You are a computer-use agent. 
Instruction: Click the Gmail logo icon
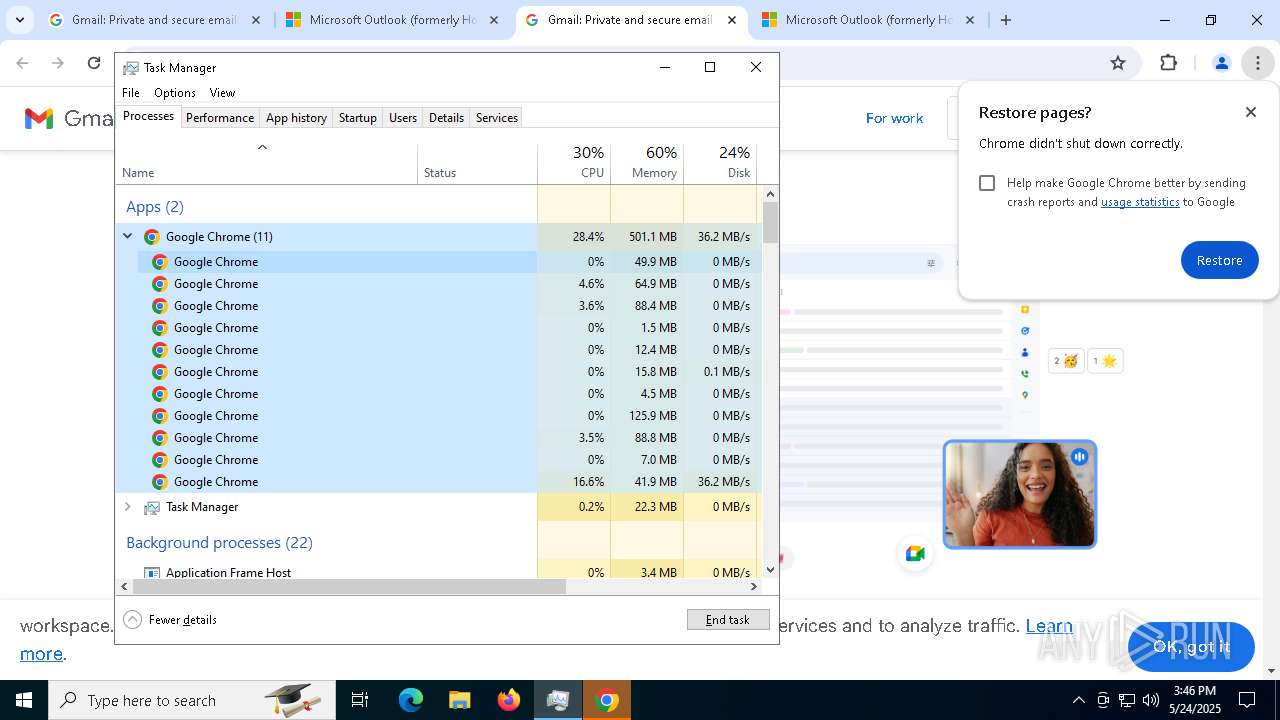click(x=38, y=119)
